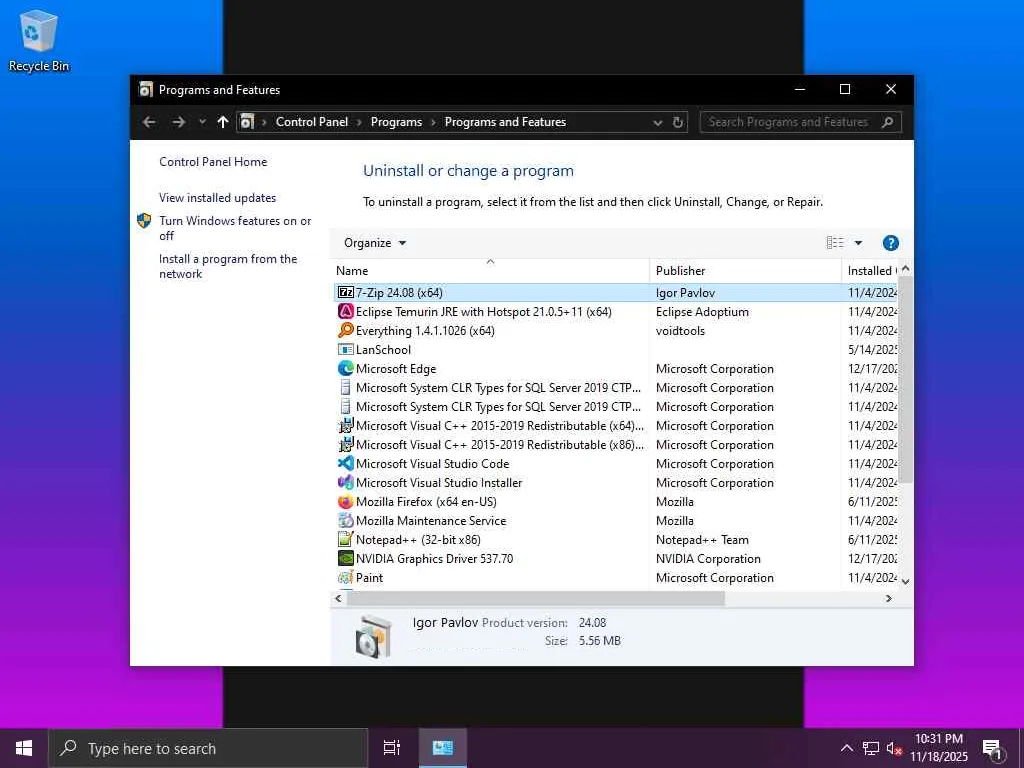This screenshot has width=1024, height=768.
Task: Go back with the back arrow
Action: [149, 122]
